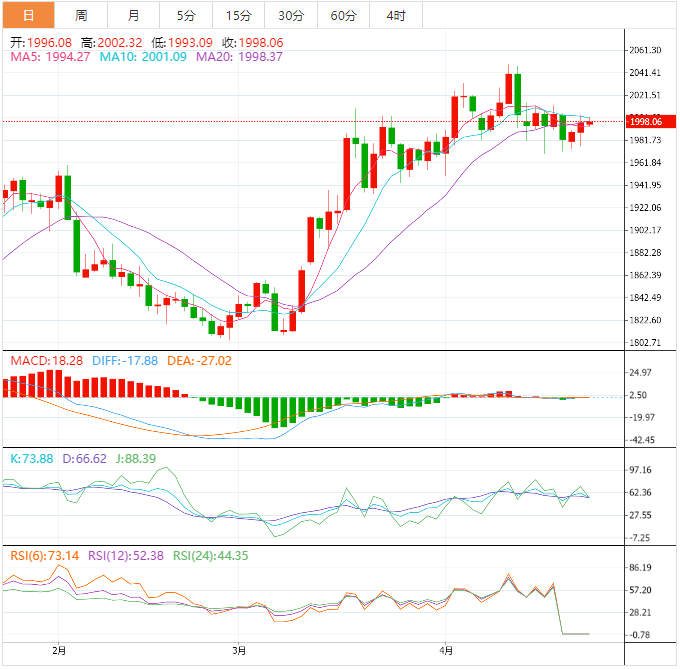
Task: Choose the 30分 interval tab
Action: pyautogui.click(x=291, y=15)
